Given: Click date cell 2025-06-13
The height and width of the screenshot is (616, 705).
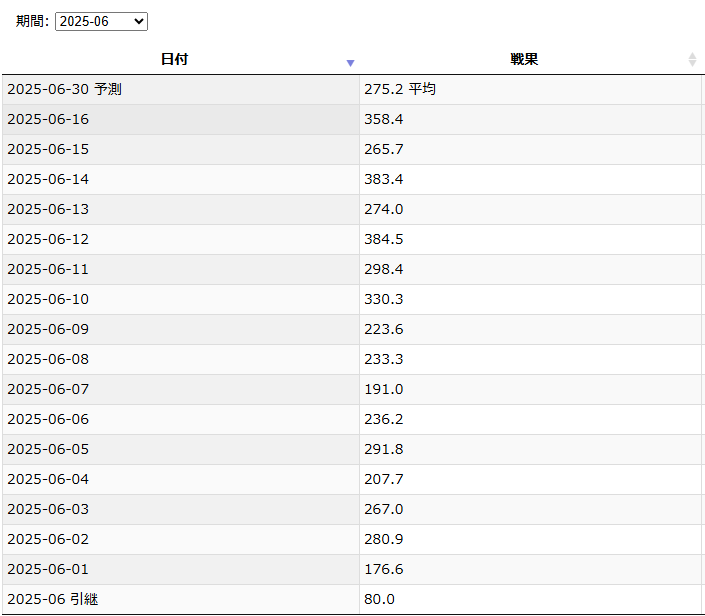Looking at the screenshot, I should 181,210.
